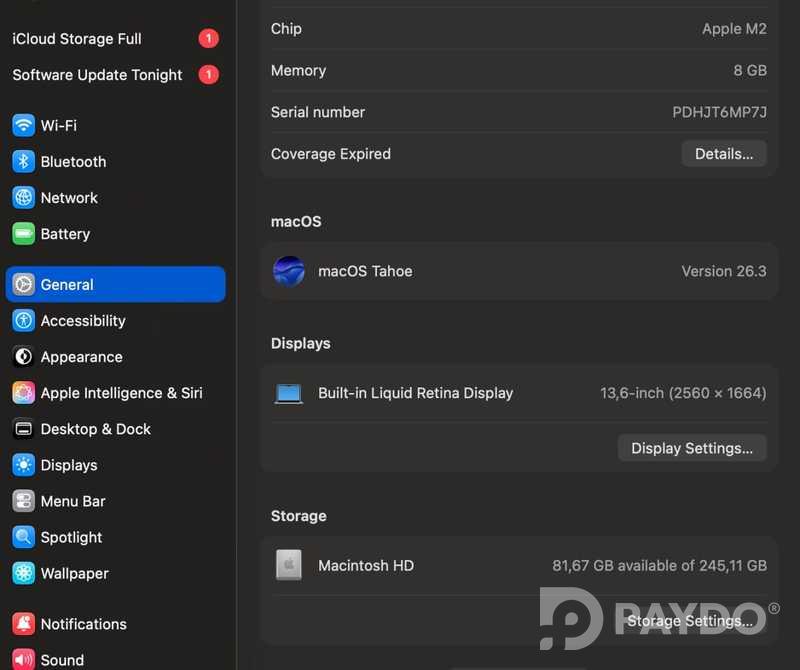Screen dimensions: 800x670
Task: Click the Displays section heading
Action: 301,343
